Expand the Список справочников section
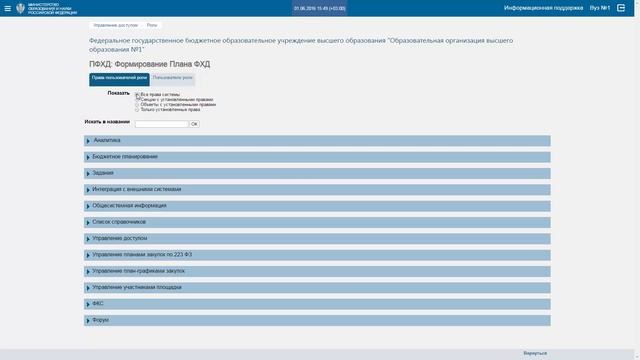This screenshot has height=360, width=640. (x=317, y=222)
